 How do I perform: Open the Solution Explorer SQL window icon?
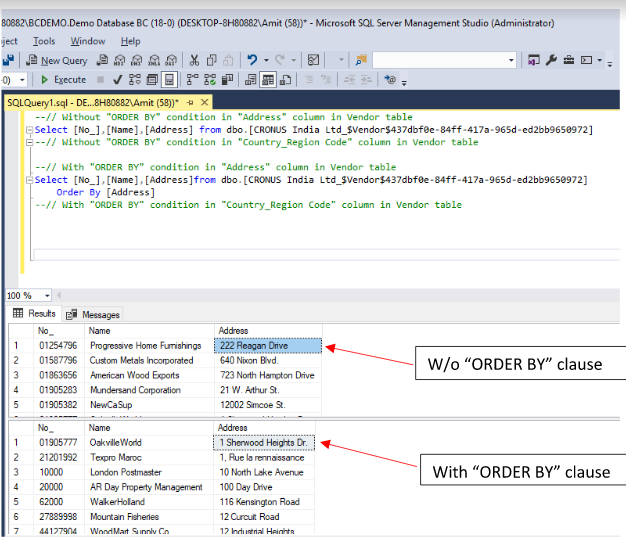pyautogui.click(x=534, y=60)
